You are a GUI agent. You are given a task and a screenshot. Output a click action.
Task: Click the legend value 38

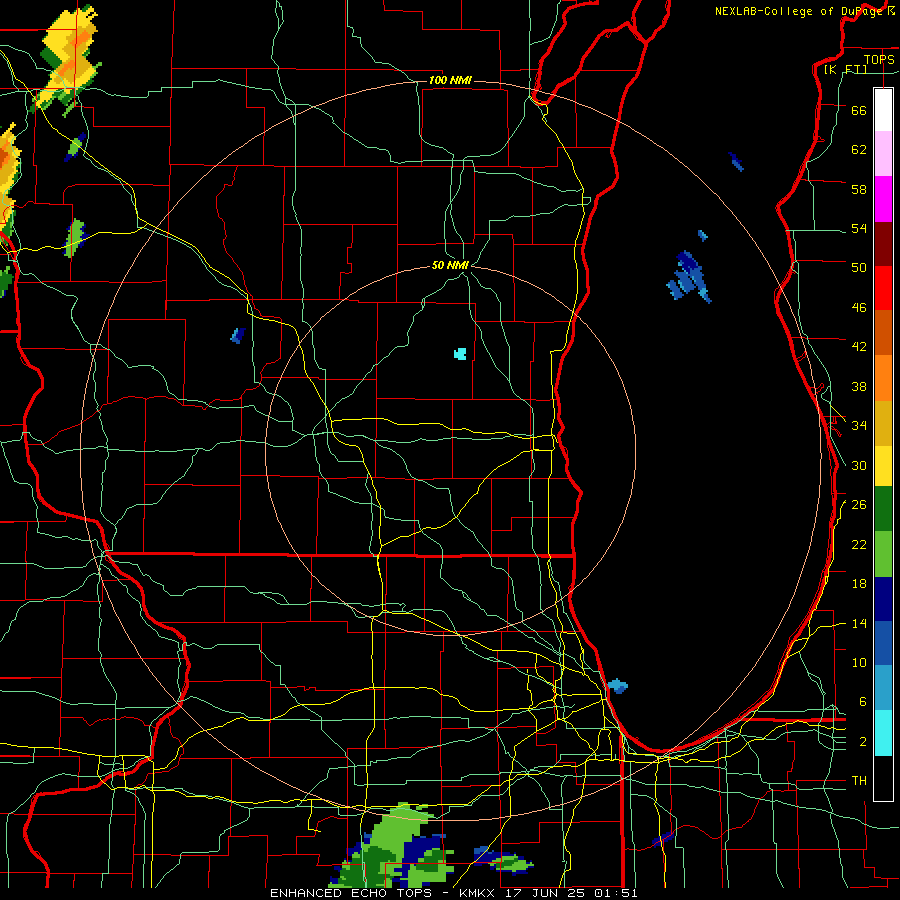(859, 386)
